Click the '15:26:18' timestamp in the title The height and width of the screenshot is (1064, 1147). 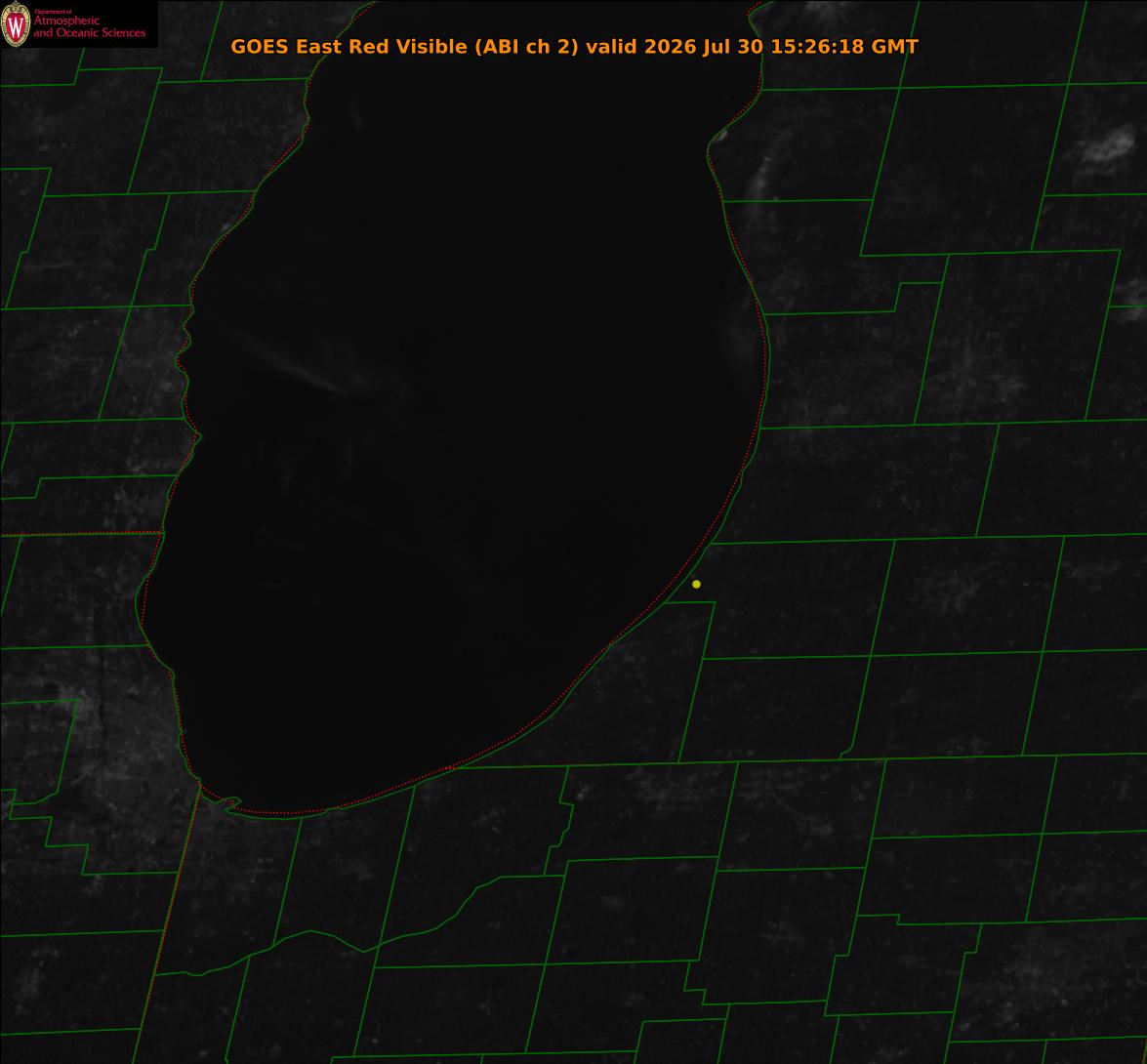(817, 47)
